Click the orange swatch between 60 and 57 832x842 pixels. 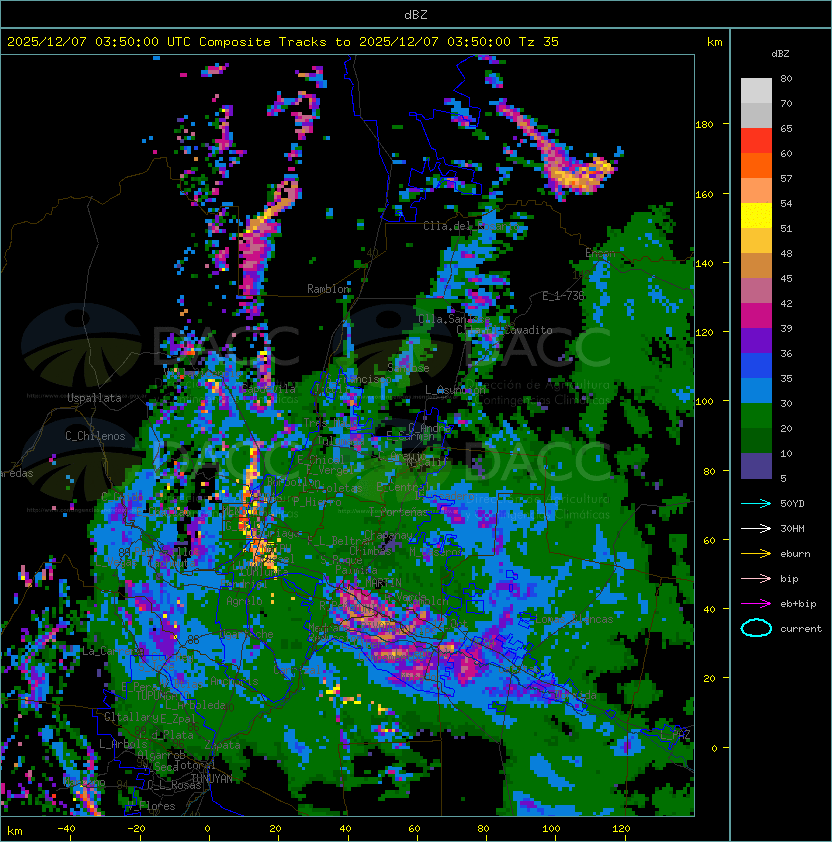[x=756, y=165]
